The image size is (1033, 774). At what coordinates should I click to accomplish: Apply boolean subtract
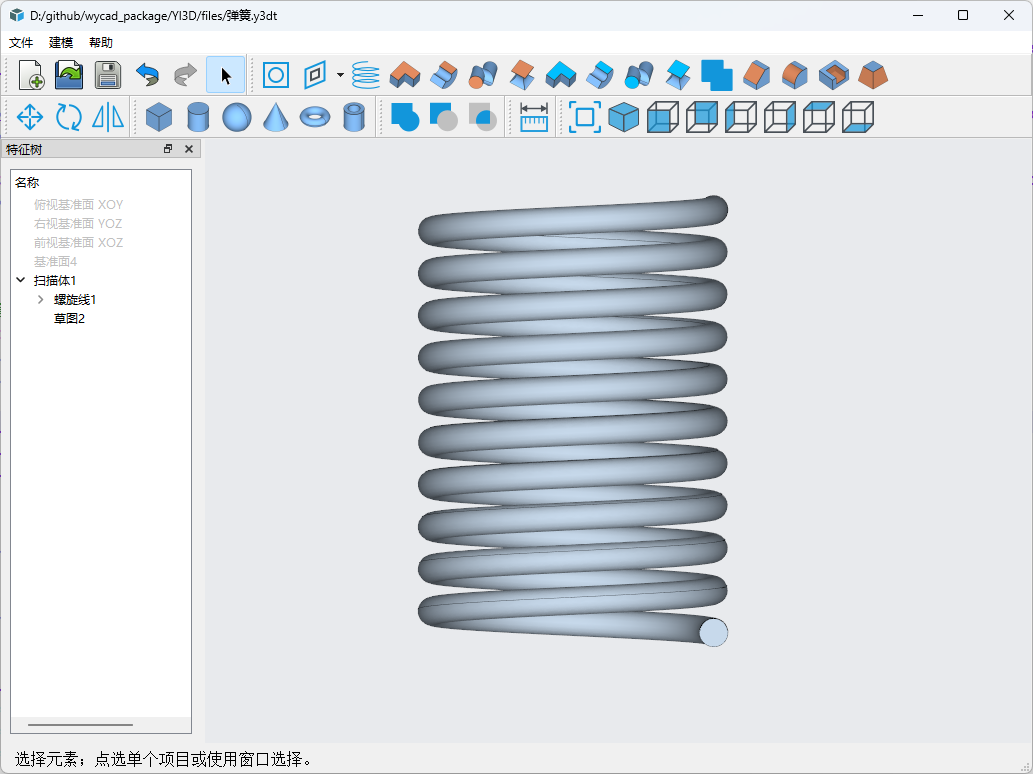(444, 117)
